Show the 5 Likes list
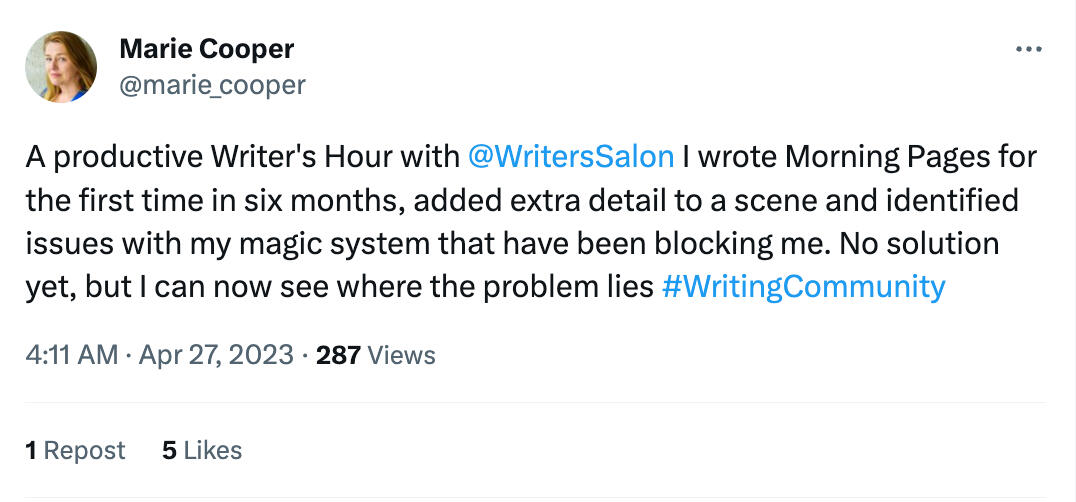1076x502 pixels. tap(202, 450)
